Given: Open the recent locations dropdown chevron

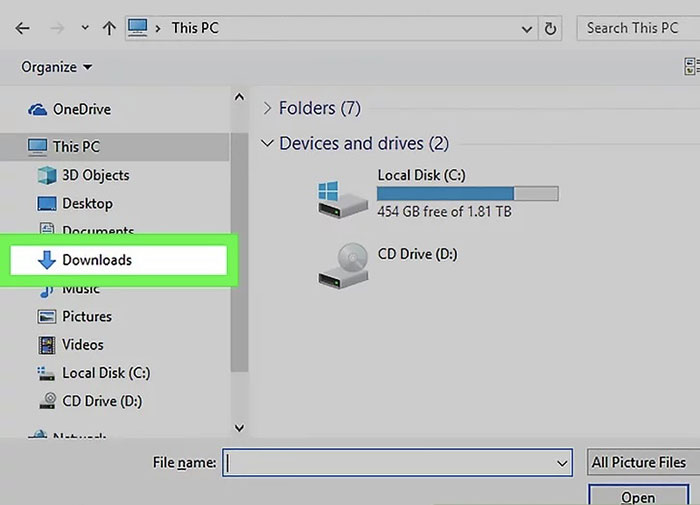Looking at the screenshot, I should pyautogui.click(x=85, y=28).
